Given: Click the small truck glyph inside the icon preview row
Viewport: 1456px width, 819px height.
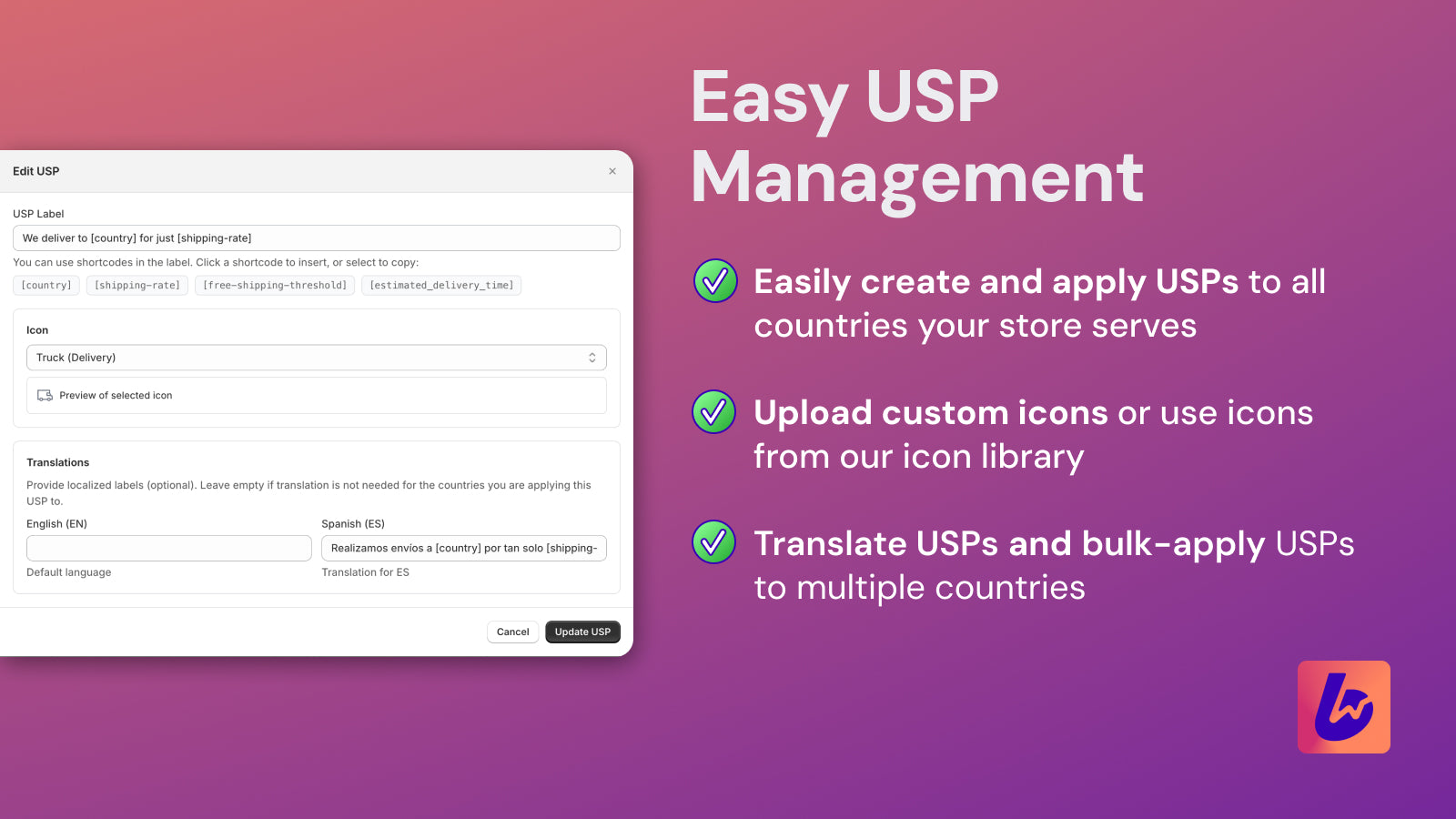Looking at the screenshot, I should [x=44, y=395].
